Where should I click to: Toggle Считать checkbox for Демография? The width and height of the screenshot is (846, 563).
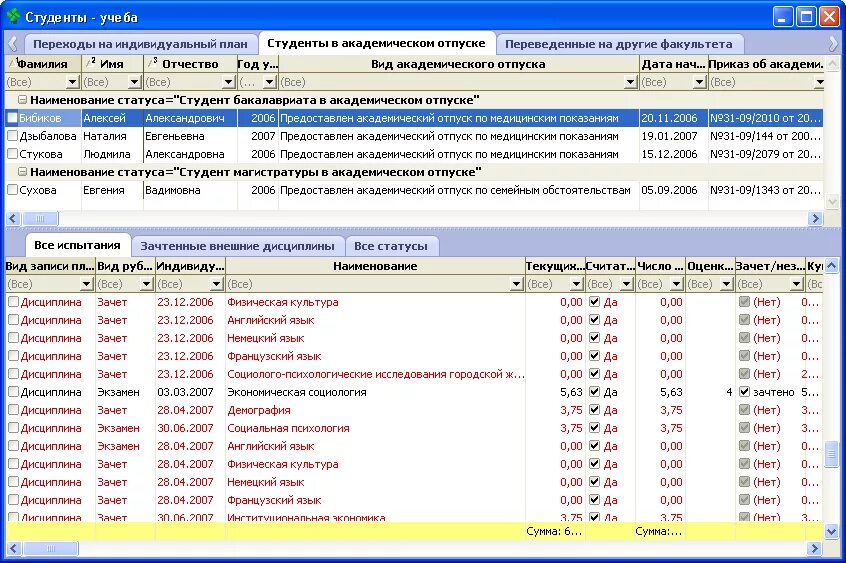coord(595,410)
